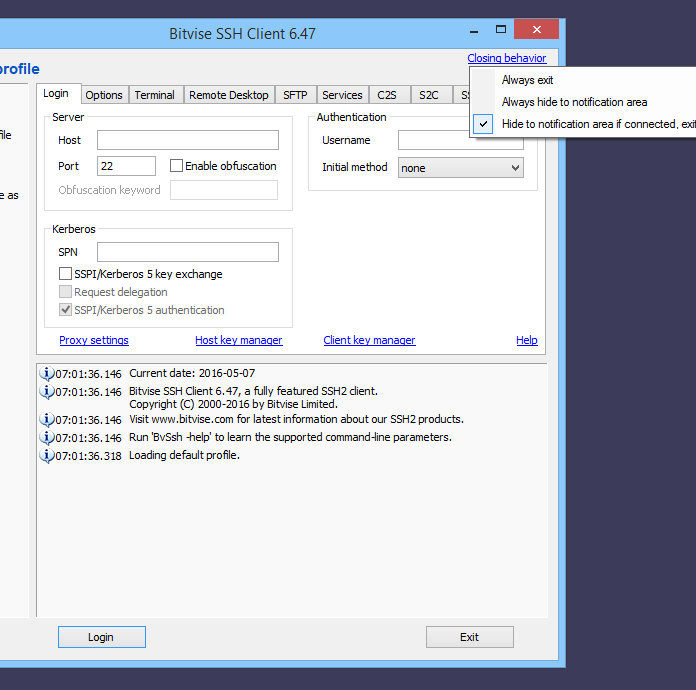
Task: Click the Obfuscation keyword field
Action: [224, 190]
